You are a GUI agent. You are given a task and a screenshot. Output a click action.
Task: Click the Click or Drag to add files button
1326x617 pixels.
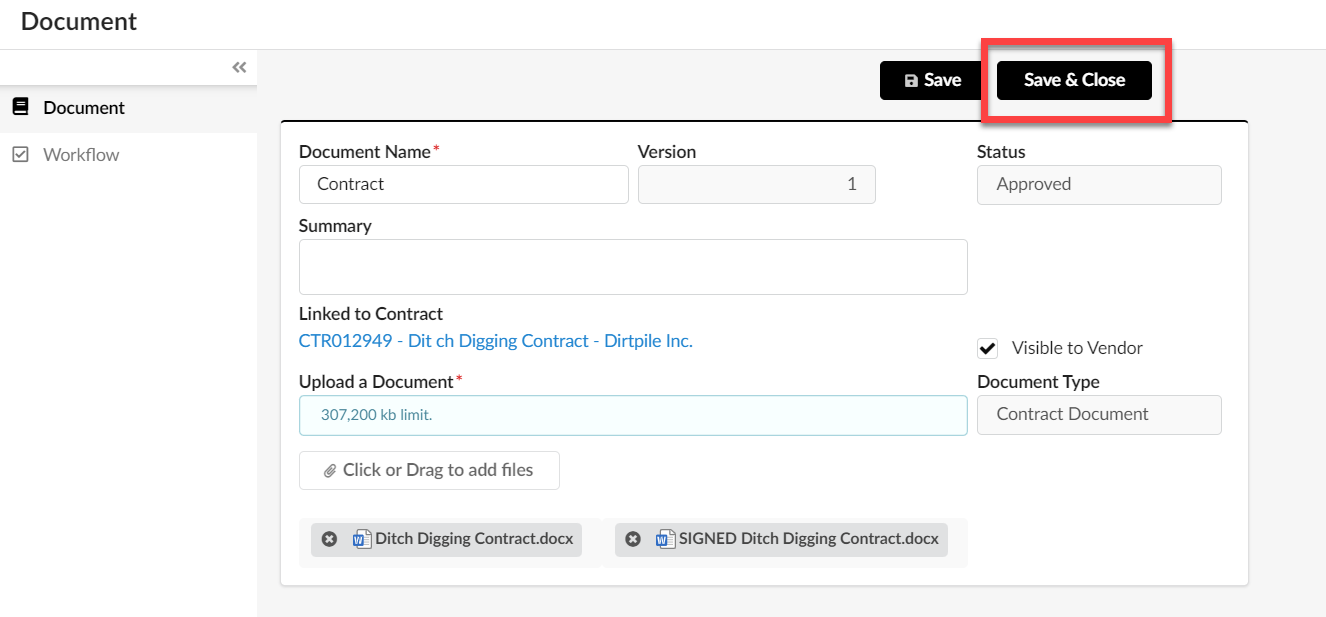tap(429, 470)
